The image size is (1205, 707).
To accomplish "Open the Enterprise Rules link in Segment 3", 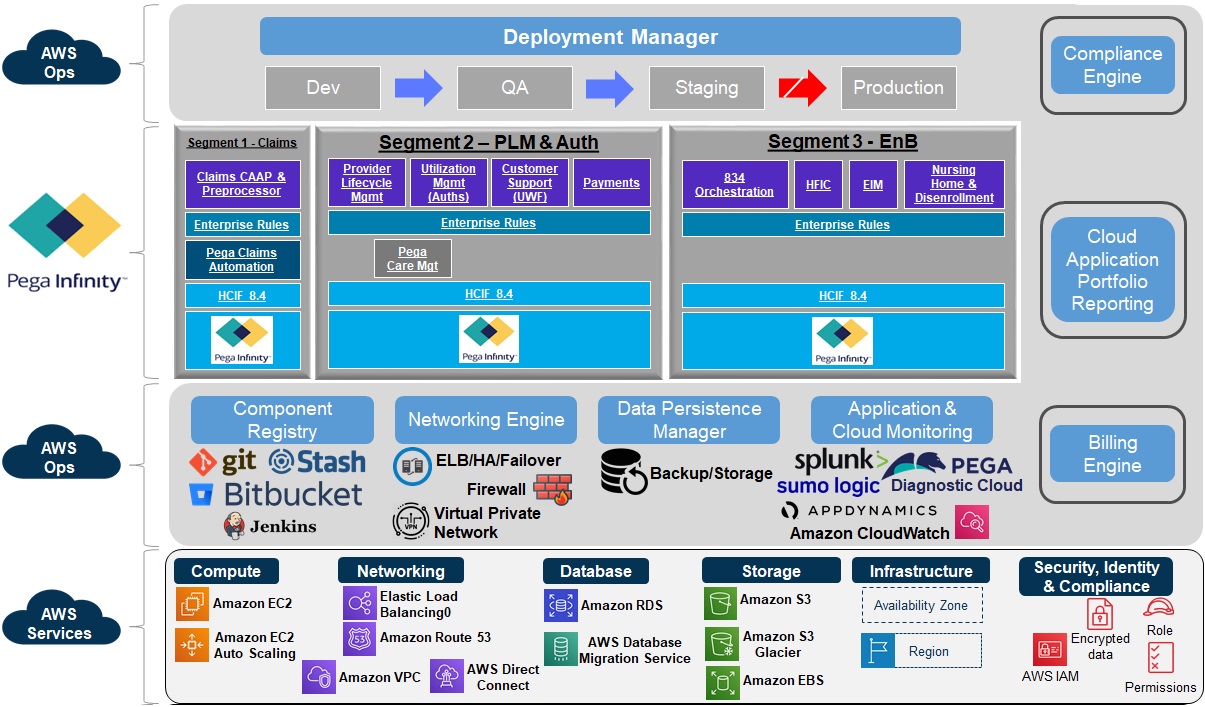I will (842, 223).
